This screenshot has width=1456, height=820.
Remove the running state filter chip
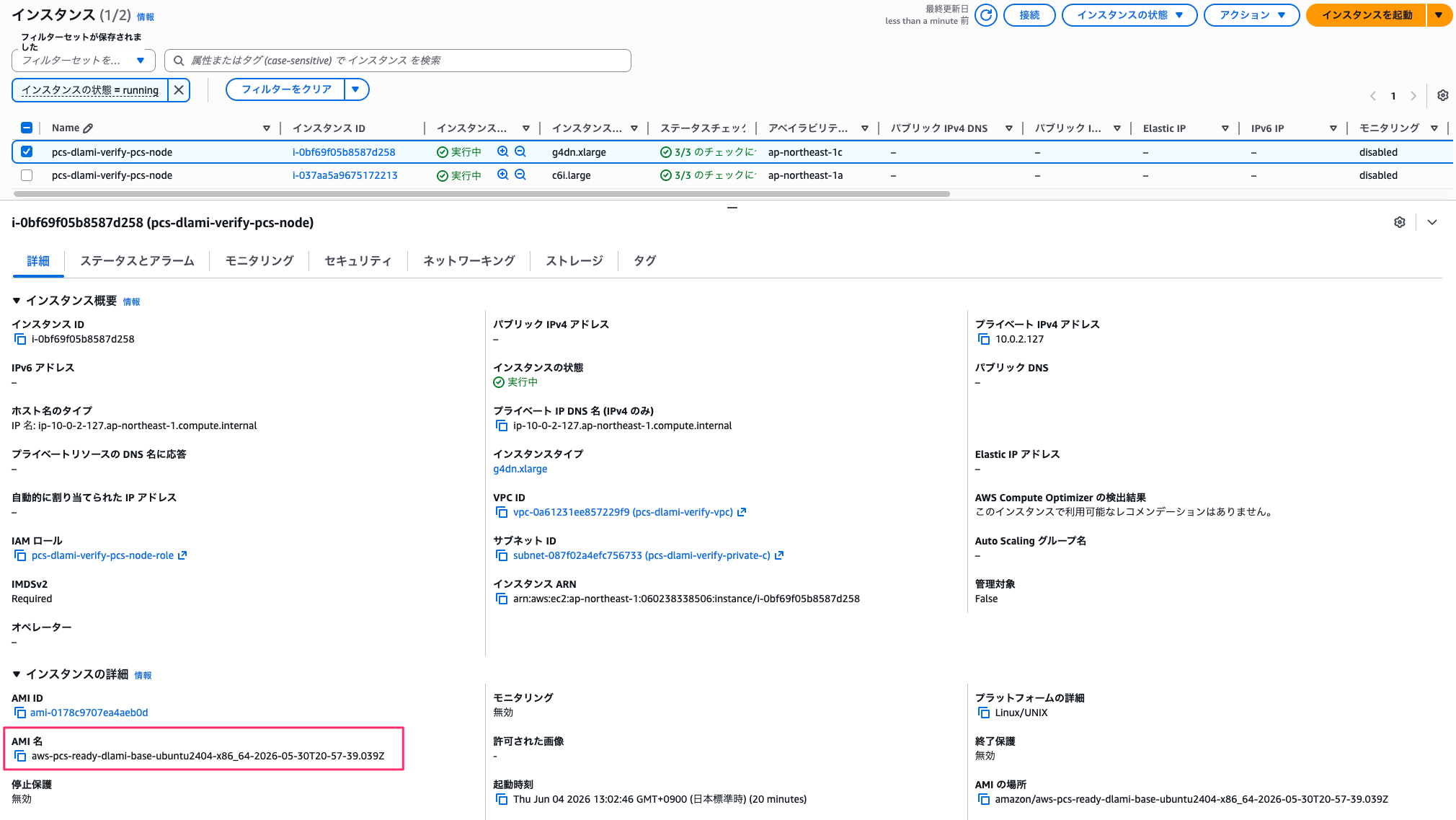click(x=179, y=90)
